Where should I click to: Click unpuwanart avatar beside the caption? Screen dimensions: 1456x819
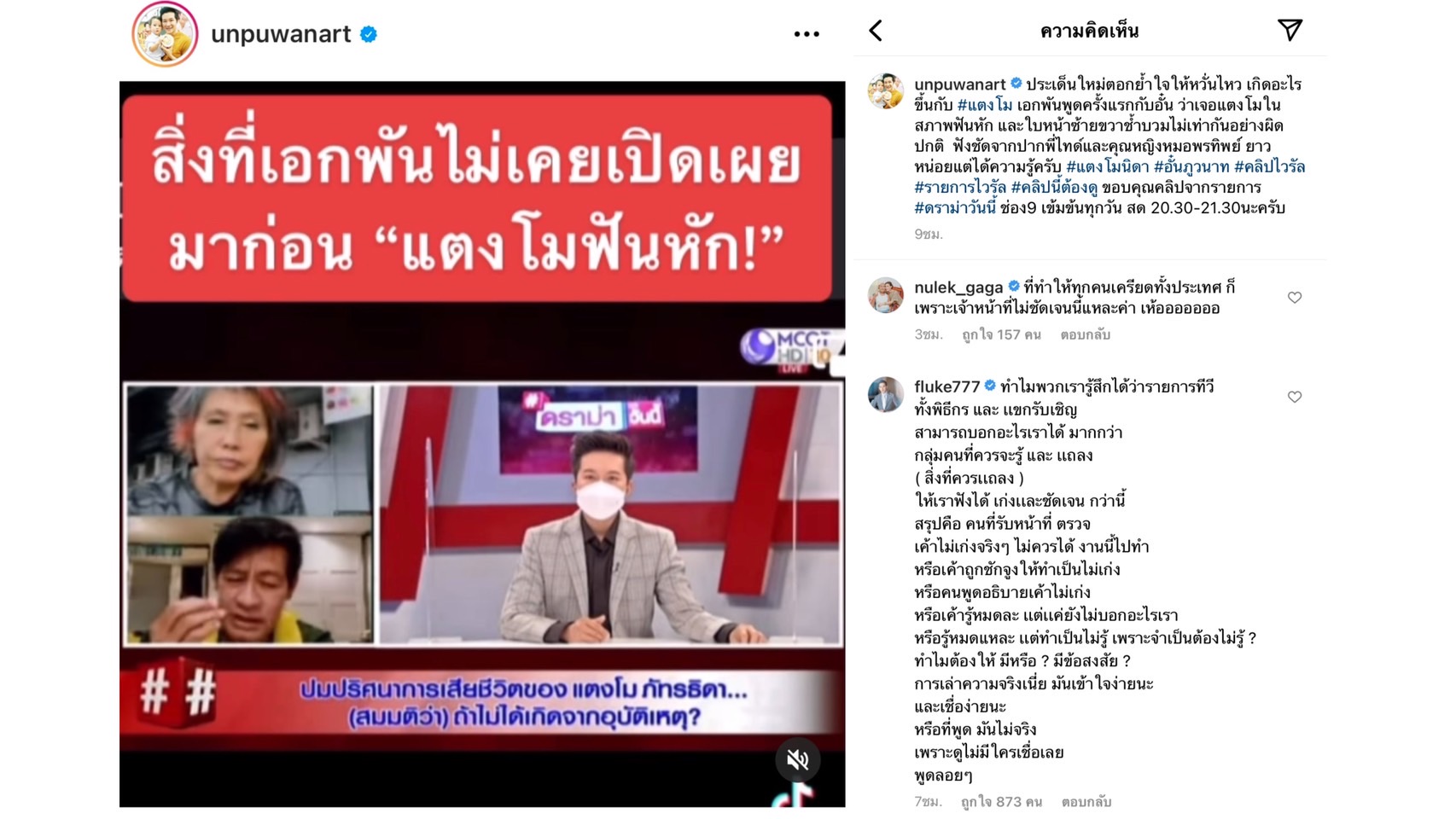point(886,91)
